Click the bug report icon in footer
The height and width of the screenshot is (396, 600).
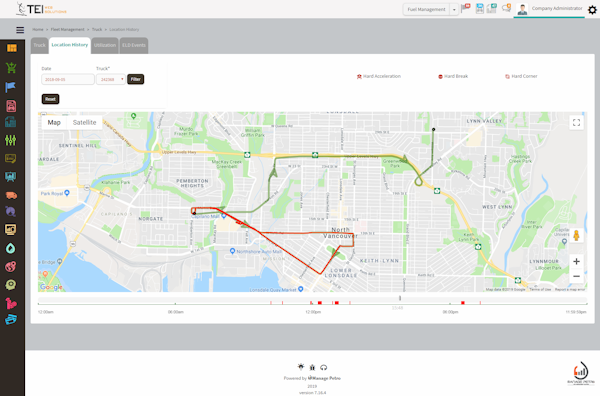pos(312,367)
